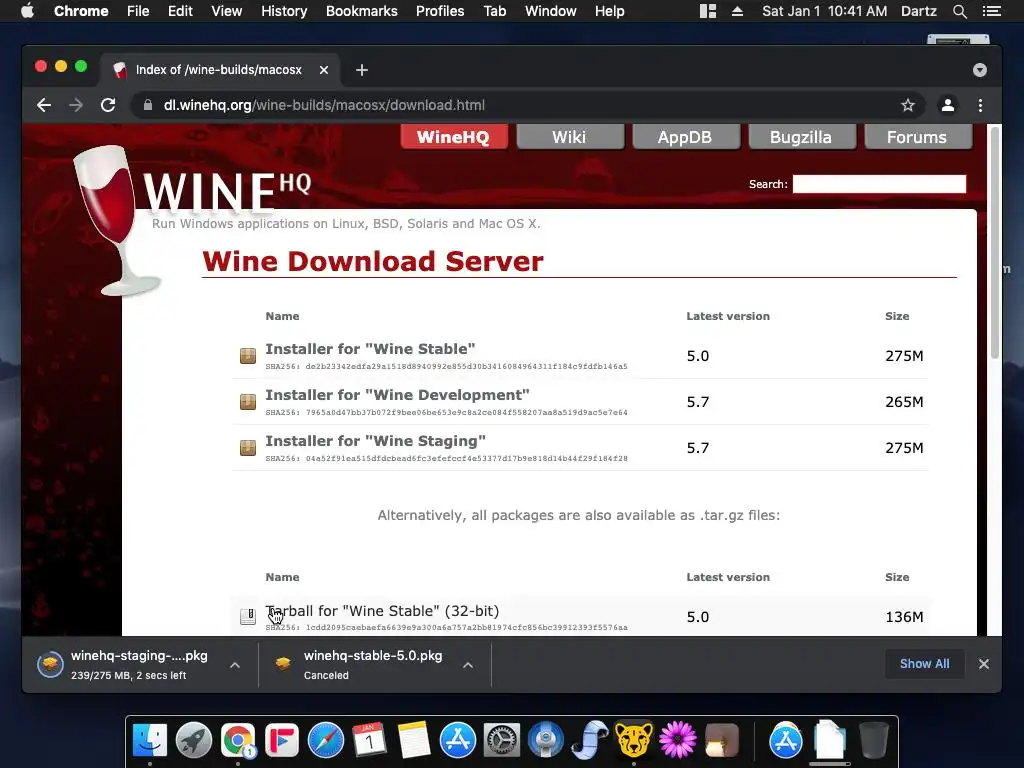1024x768 pixels.
Task: Download Tarball for "Wine Stable" (32-bit)
Action: pyautogui.click(x=382, y=611)
